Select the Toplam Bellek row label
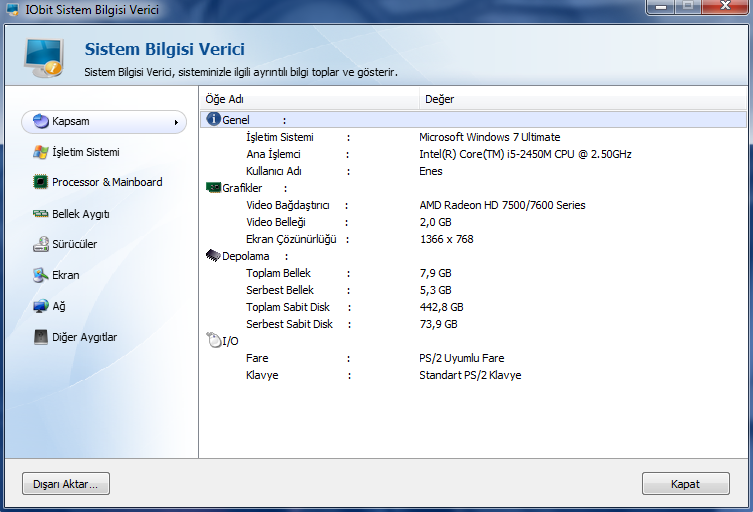 pyautogui.click(x=278, y=273)
